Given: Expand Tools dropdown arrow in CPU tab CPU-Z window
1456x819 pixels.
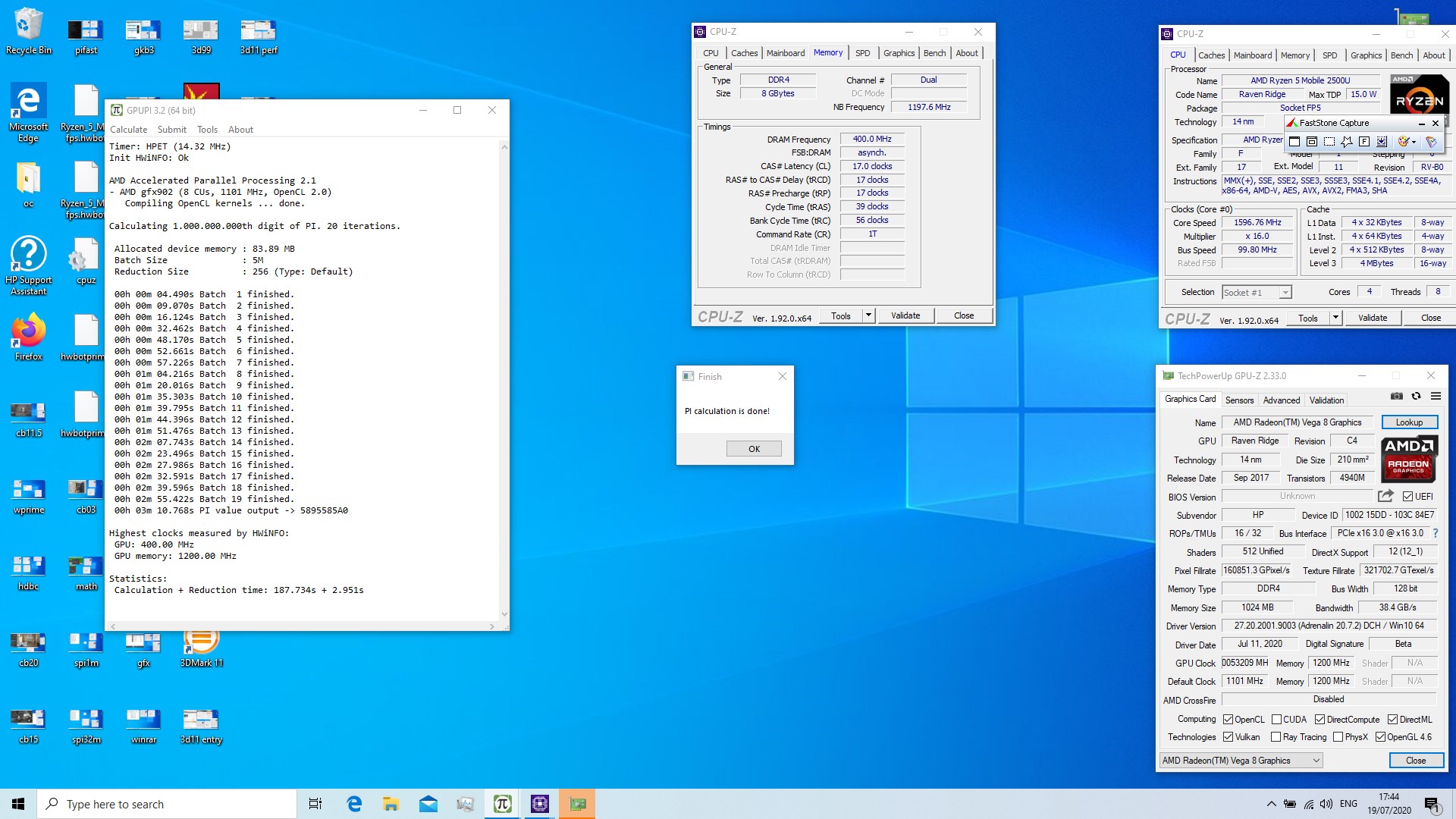Looking at the screenshot, I should (1335, 318).
